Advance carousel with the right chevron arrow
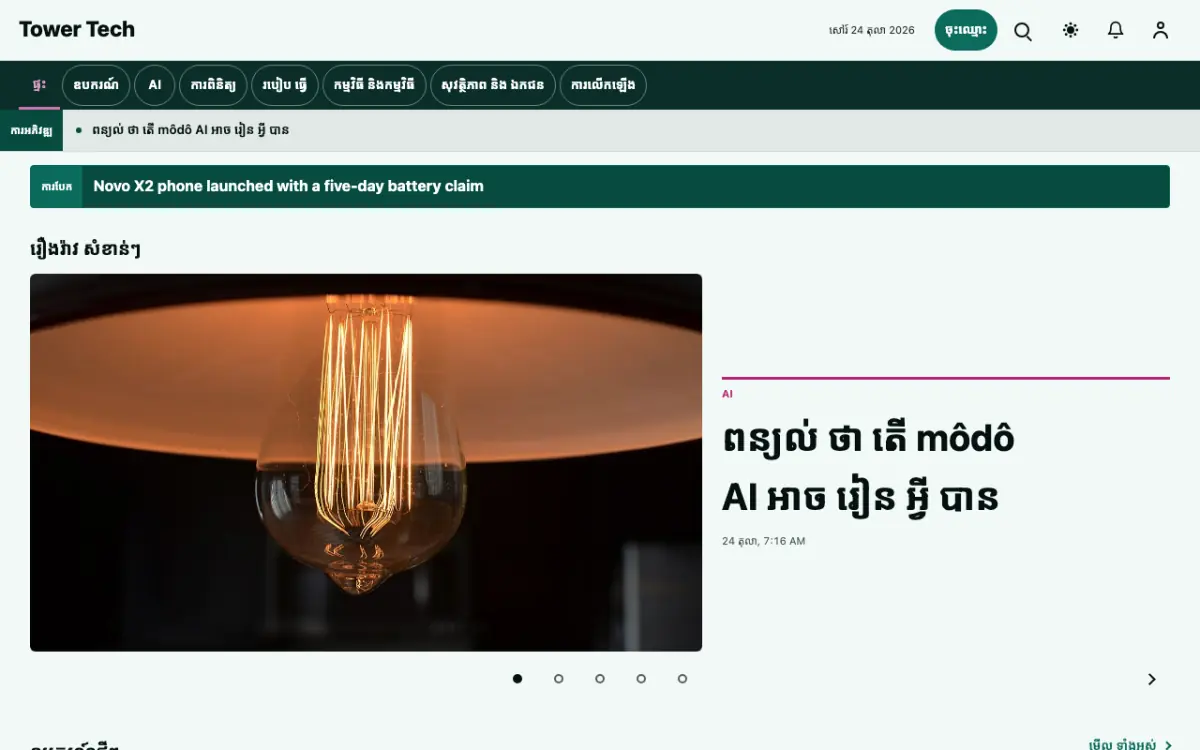1200x750 pixels. pos(1152,679)
